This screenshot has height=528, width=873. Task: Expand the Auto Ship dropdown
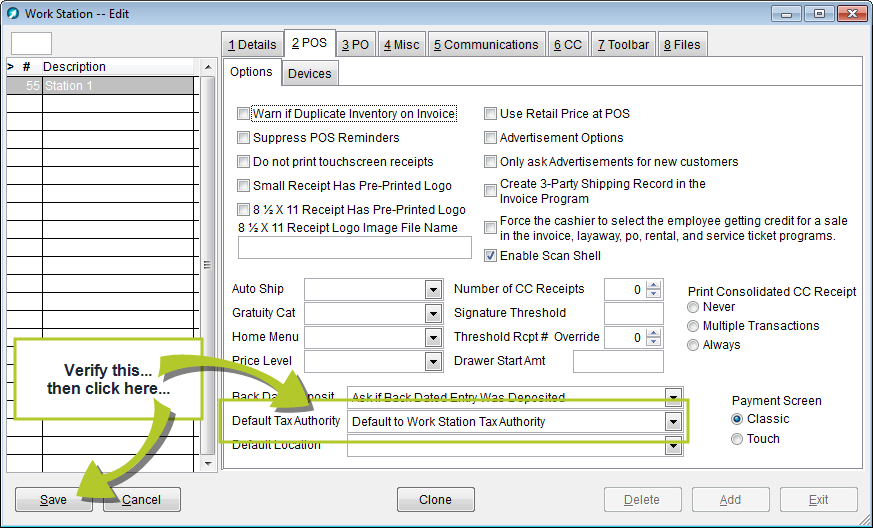(x=433, y=290)
